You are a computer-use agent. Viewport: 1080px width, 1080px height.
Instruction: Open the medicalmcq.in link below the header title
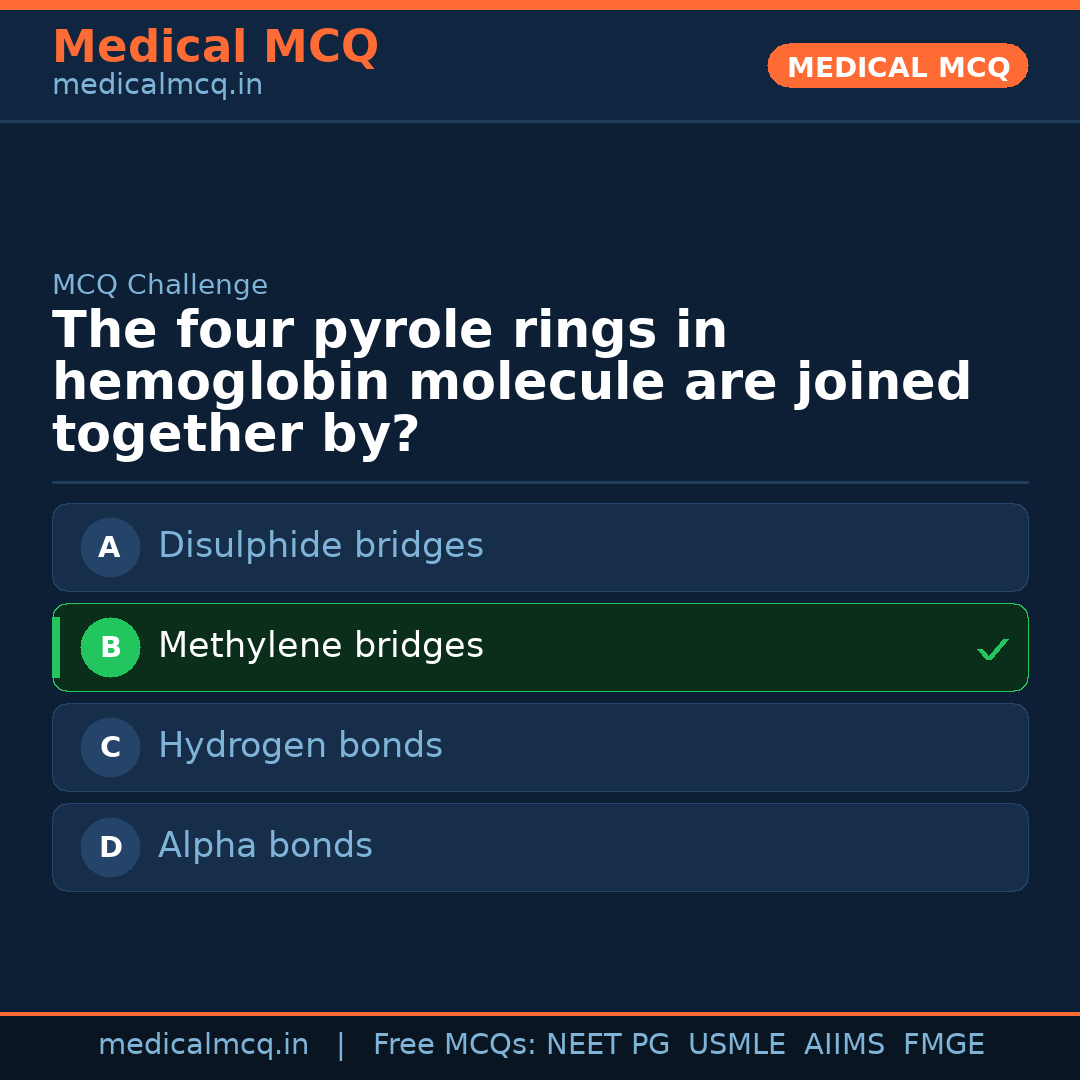pos(157,86)
